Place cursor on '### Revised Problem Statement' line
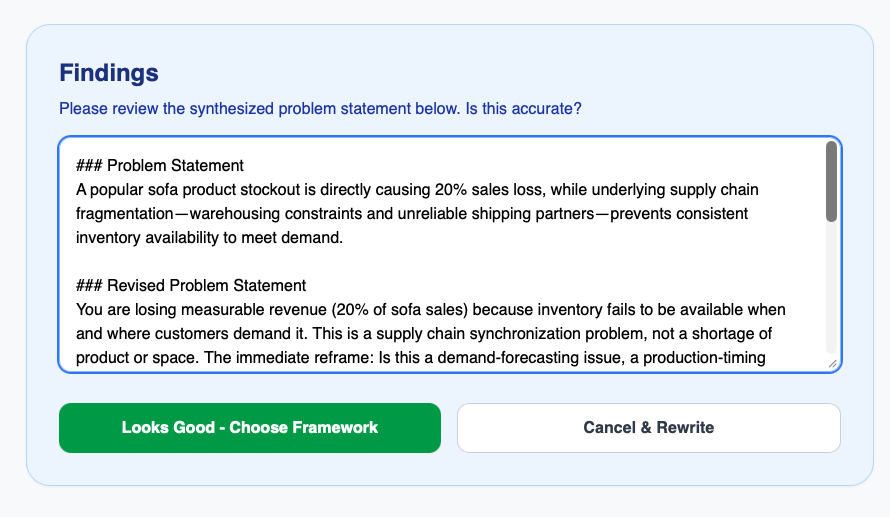Viewport: 890px width, 517px height. (191, 285)
